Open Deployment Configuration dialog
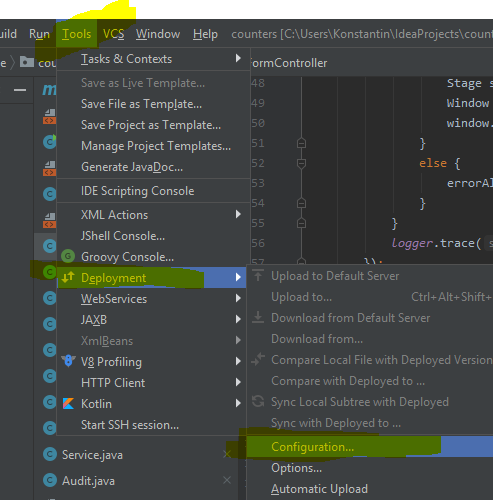 coord(370,447)
